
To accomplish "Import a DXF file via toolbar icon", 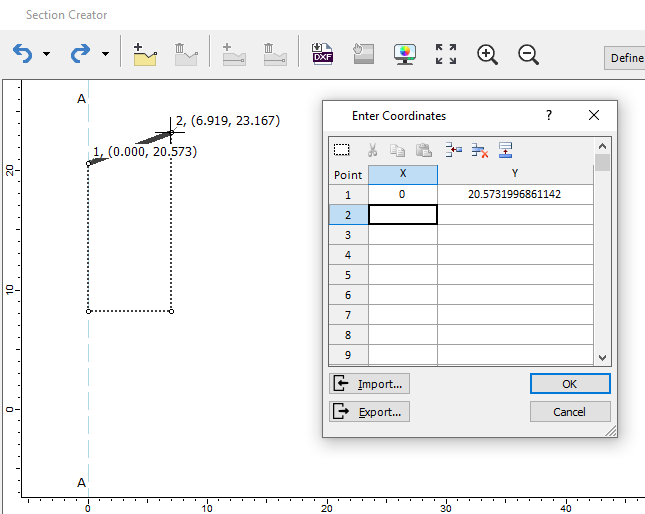I will (322, 54).
